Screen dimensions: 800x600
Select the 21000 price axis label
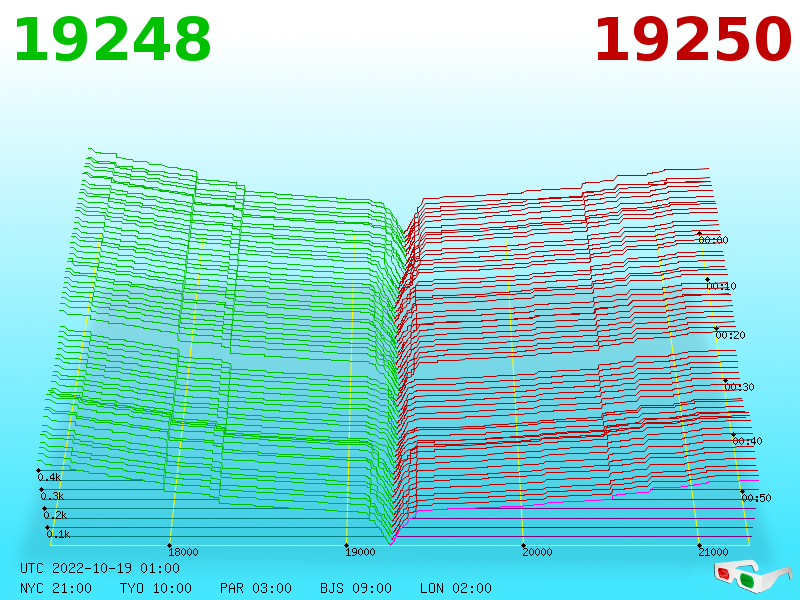pyautogui.click(x=713, y=552)
